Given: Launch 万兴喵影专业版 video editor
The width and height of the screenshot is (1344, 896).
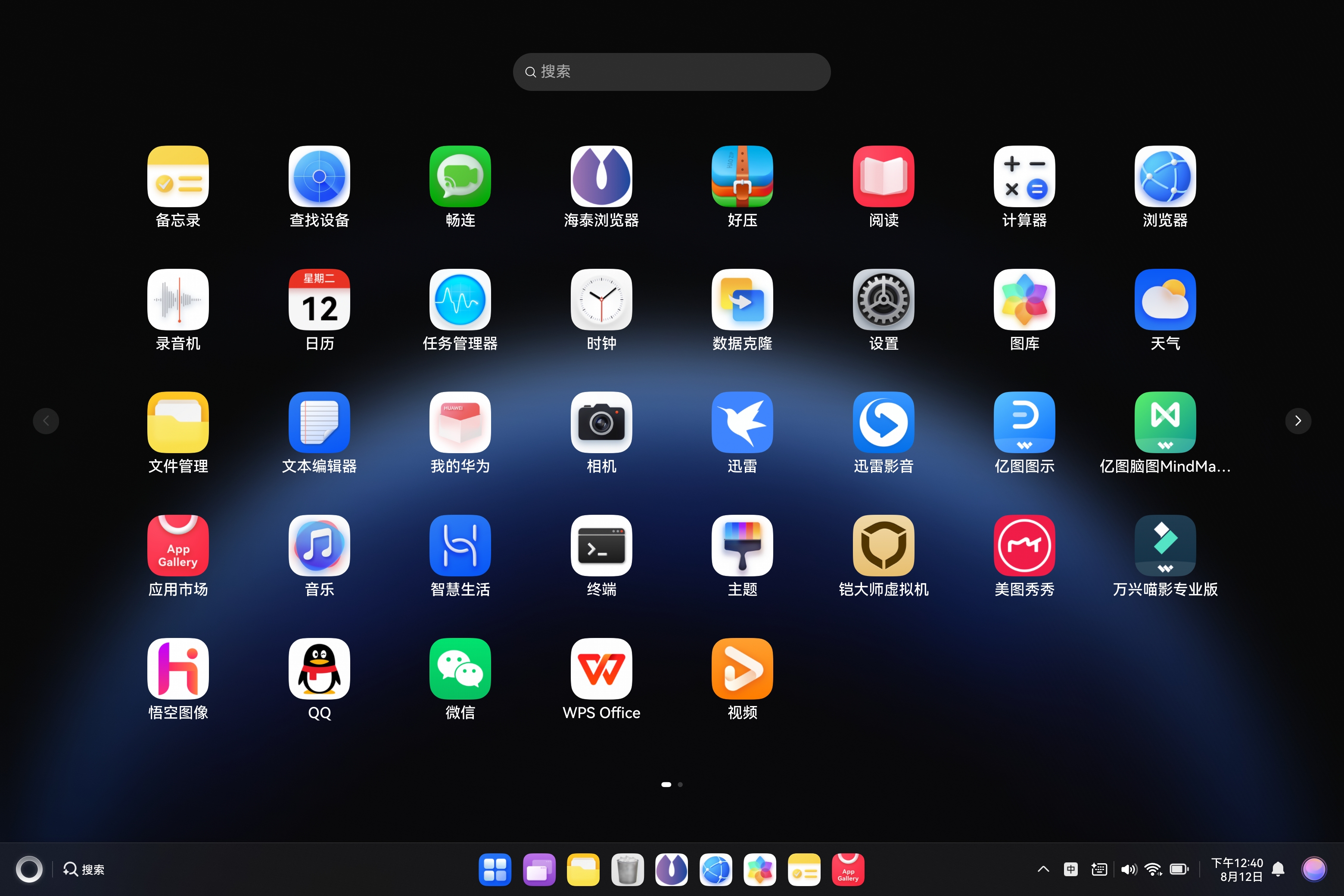Looking at the screenshot, I should tap(1165, 546).
